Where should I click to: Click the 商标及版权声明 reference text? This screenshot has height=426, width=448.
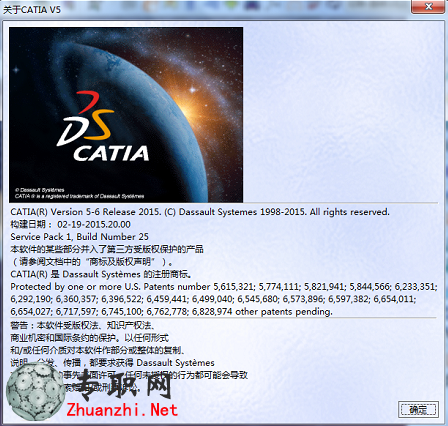tap(122, 262)
